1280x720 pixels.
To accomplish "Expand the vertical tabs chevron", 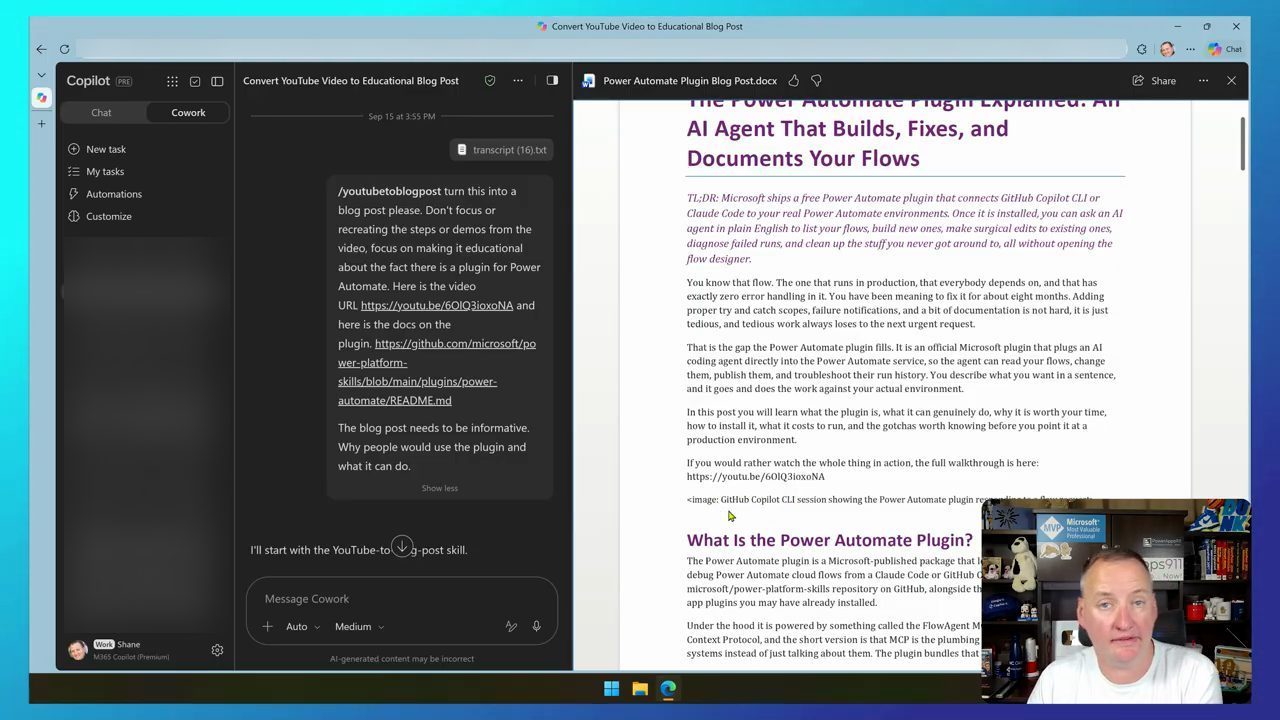I will tap(41, 75).
